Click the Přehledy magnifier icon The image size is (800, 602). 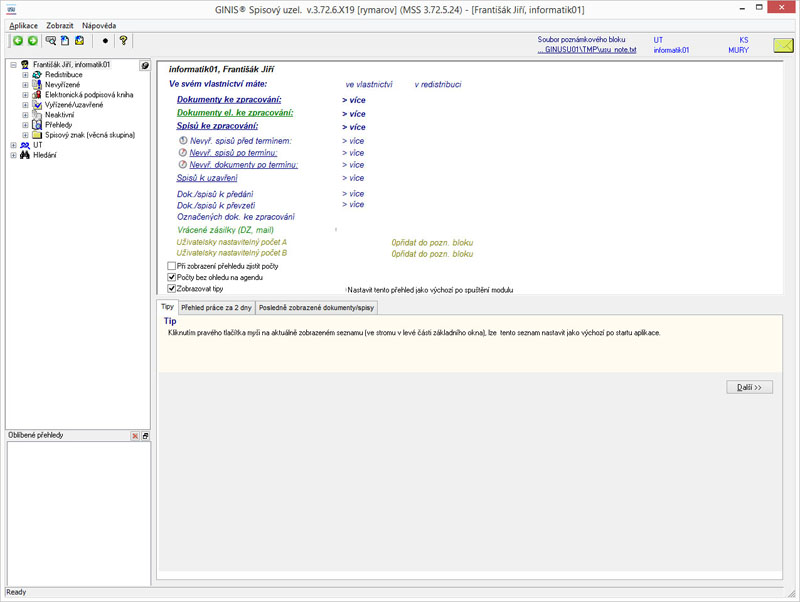pyautogui.click(x=37, y=125)
